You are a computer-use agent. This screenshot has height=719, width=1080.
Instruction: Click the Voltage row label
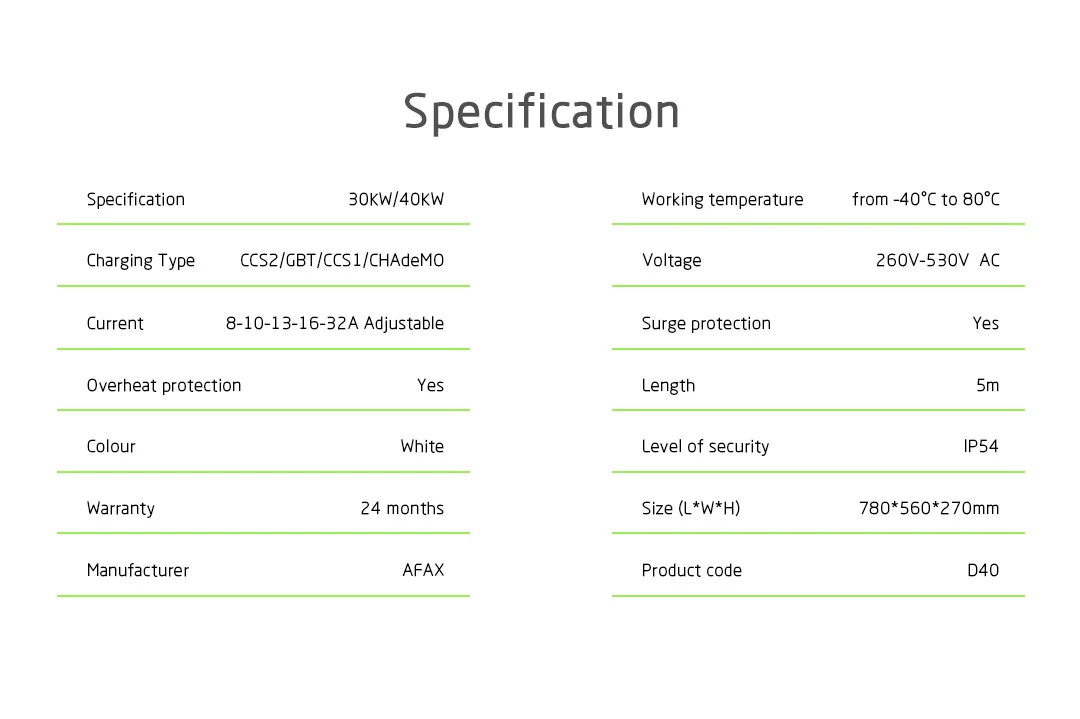pos(671,261)
